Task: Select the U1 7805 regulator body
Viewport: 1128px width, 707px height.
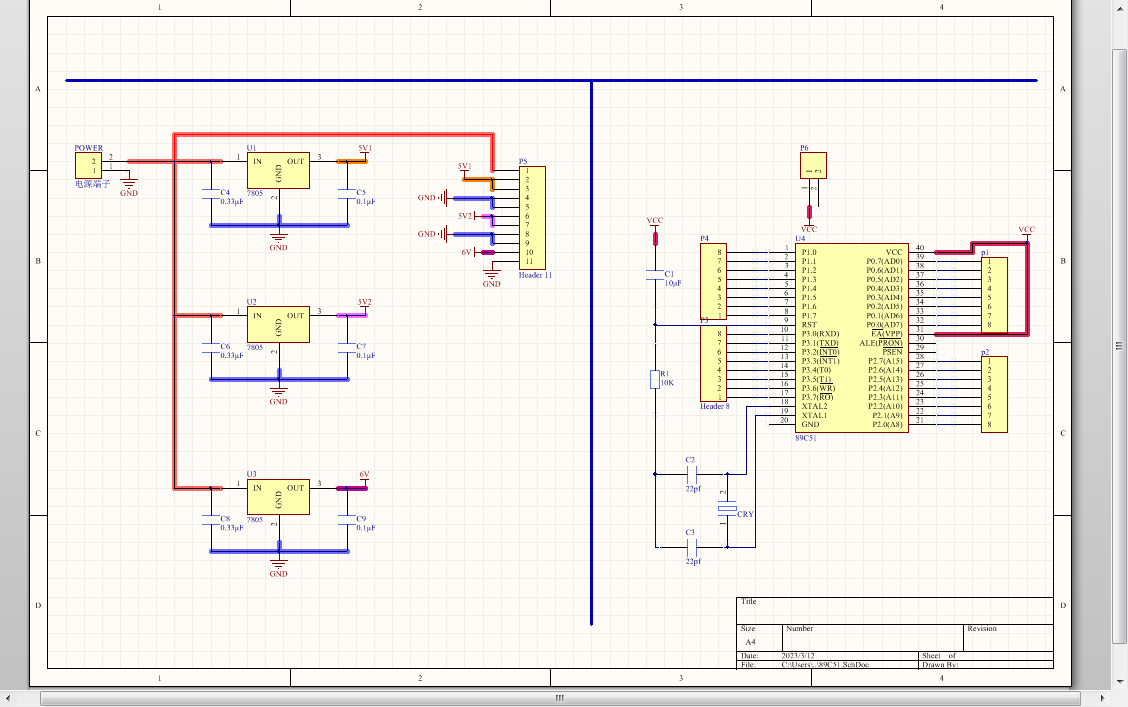Action: coord(278,170)
